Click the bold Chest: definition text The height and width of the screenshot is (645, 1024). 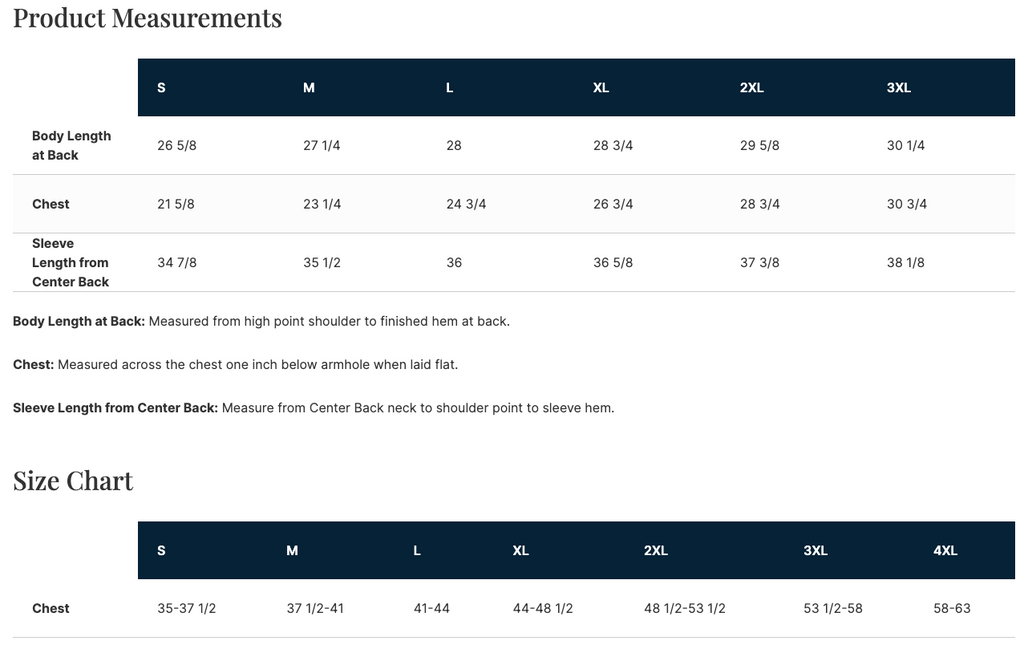(33, 365)
